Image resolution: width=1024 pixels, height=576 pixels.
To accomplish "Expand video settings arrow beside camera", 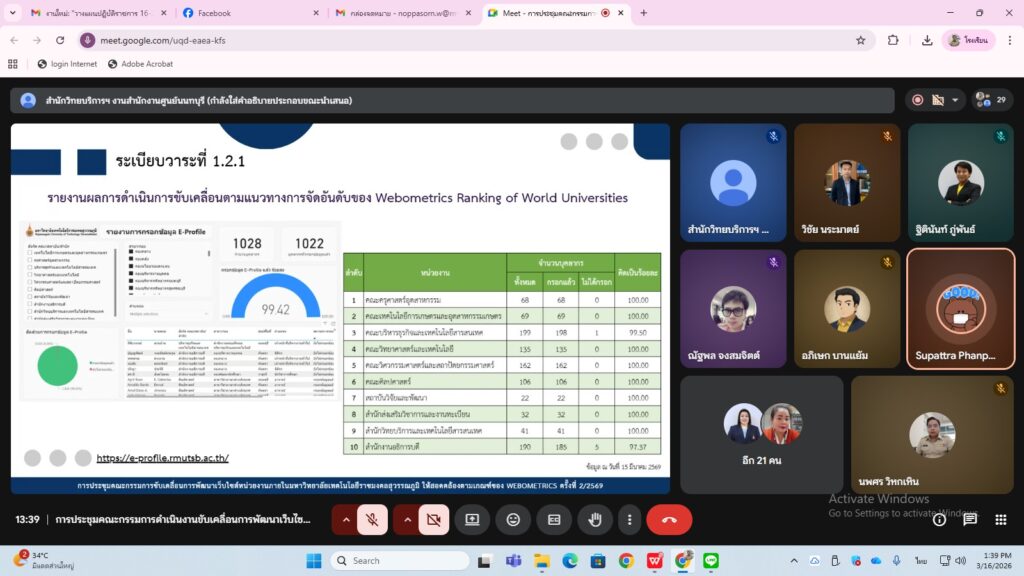I will point(407,520).
